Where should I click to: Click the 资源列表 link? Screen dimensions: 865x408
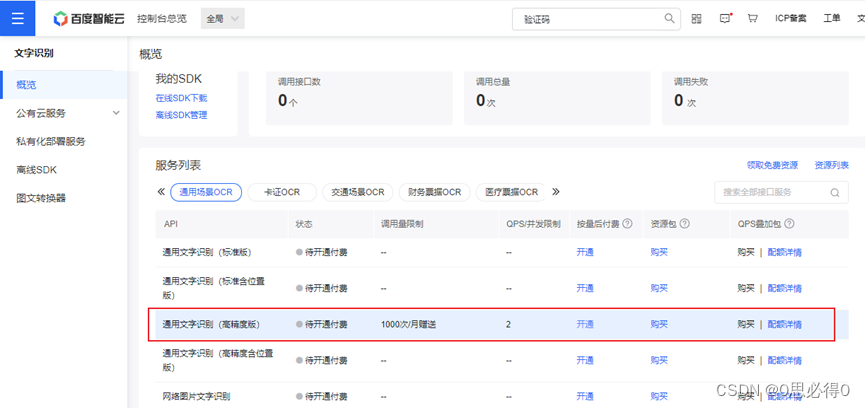point(832,165)
